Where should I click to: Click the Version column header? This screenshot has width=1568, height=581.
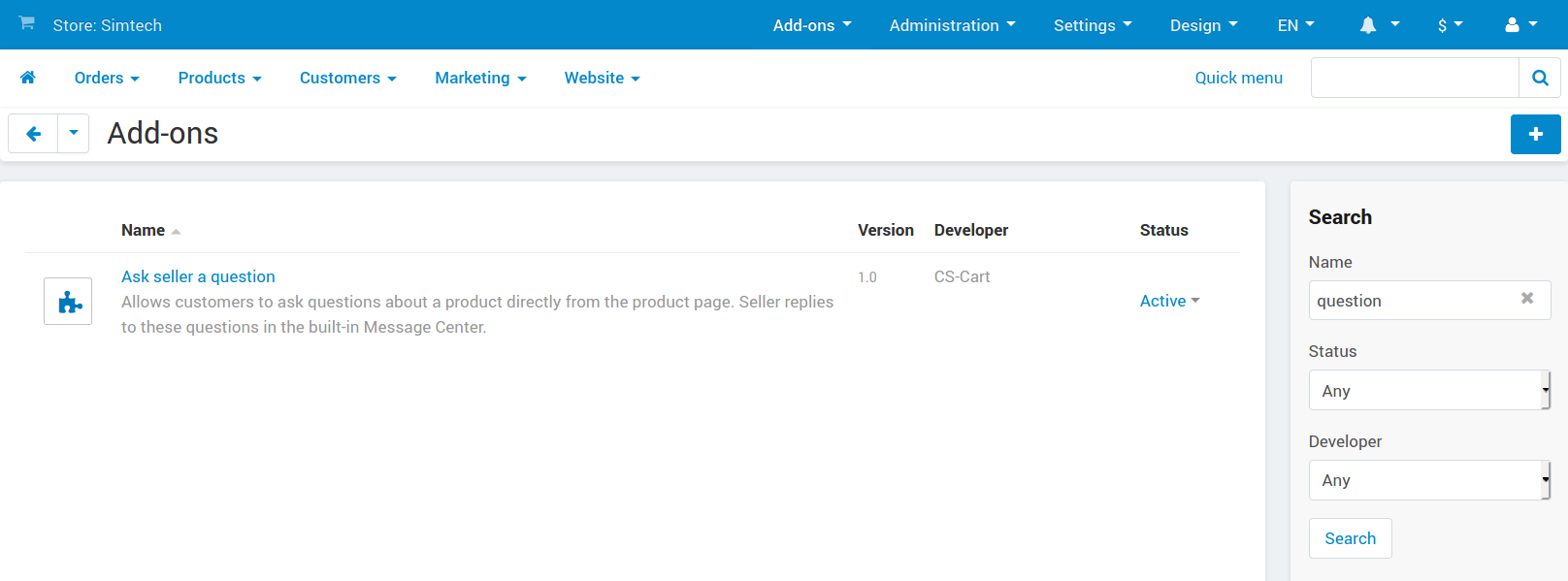(885, 230)
